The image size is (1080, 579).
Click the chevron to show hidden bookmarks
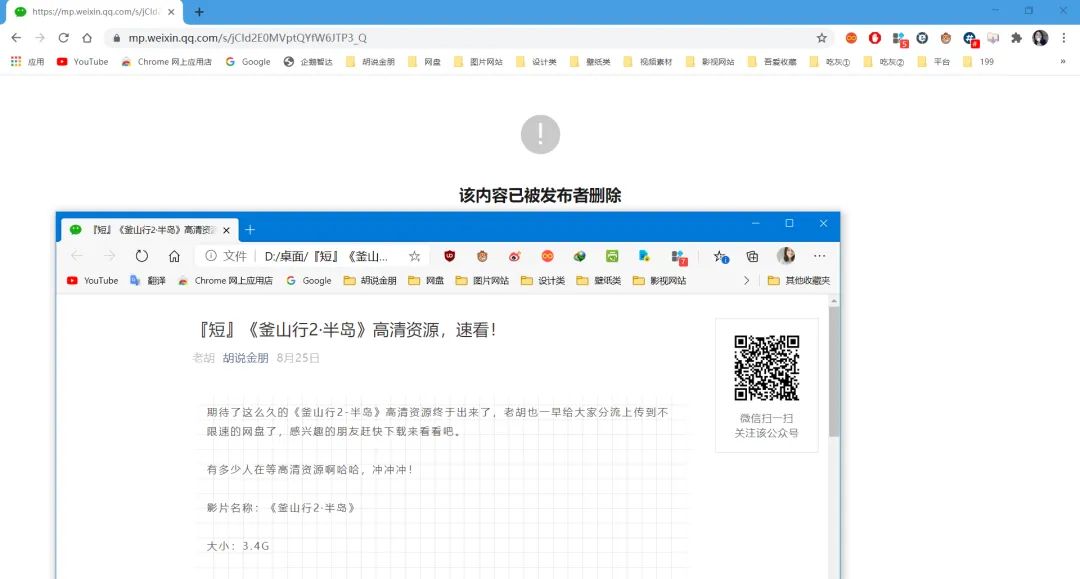click(x=745, y=281)
